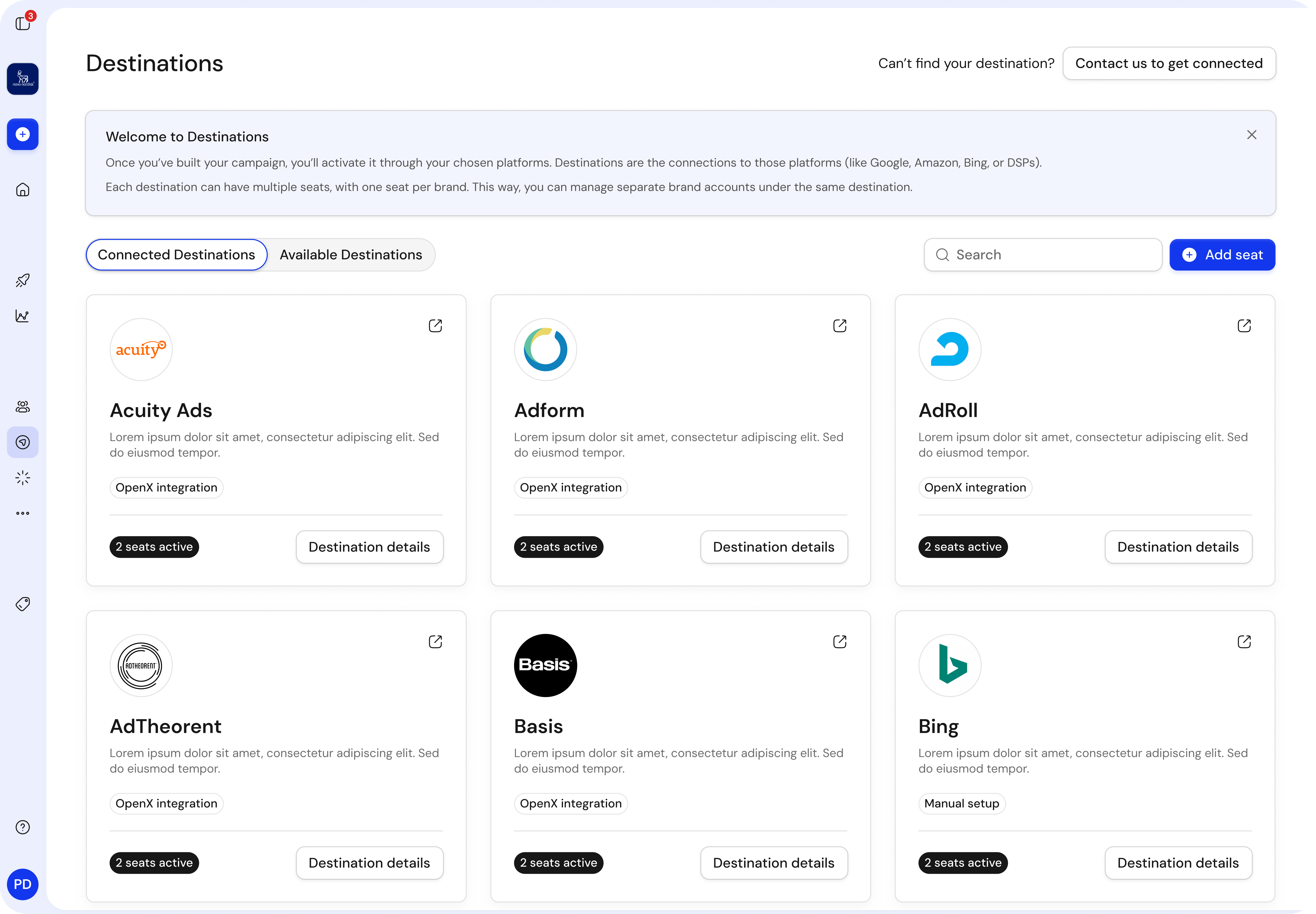Open the help question mark icon
This screenshot has height=914, width=1316.
pyautogui.click(x=23, y=827)
